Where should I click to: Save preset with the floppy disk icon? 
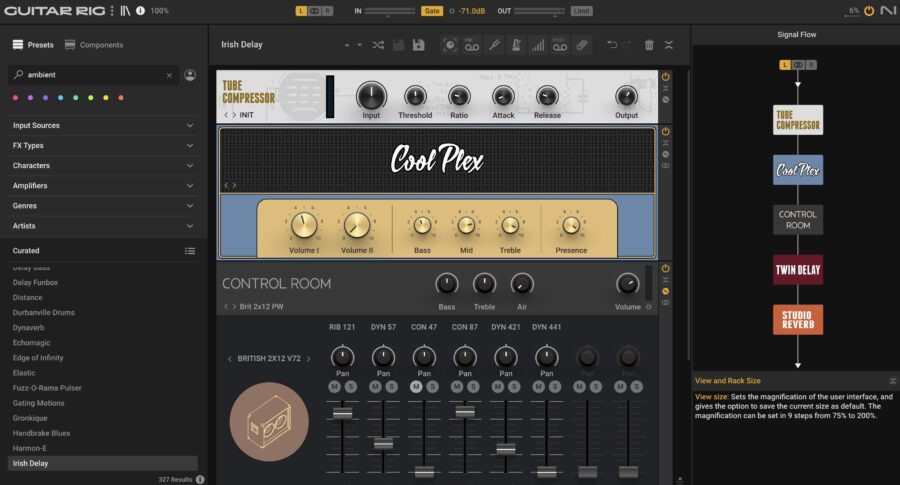(x=418, y=45)
